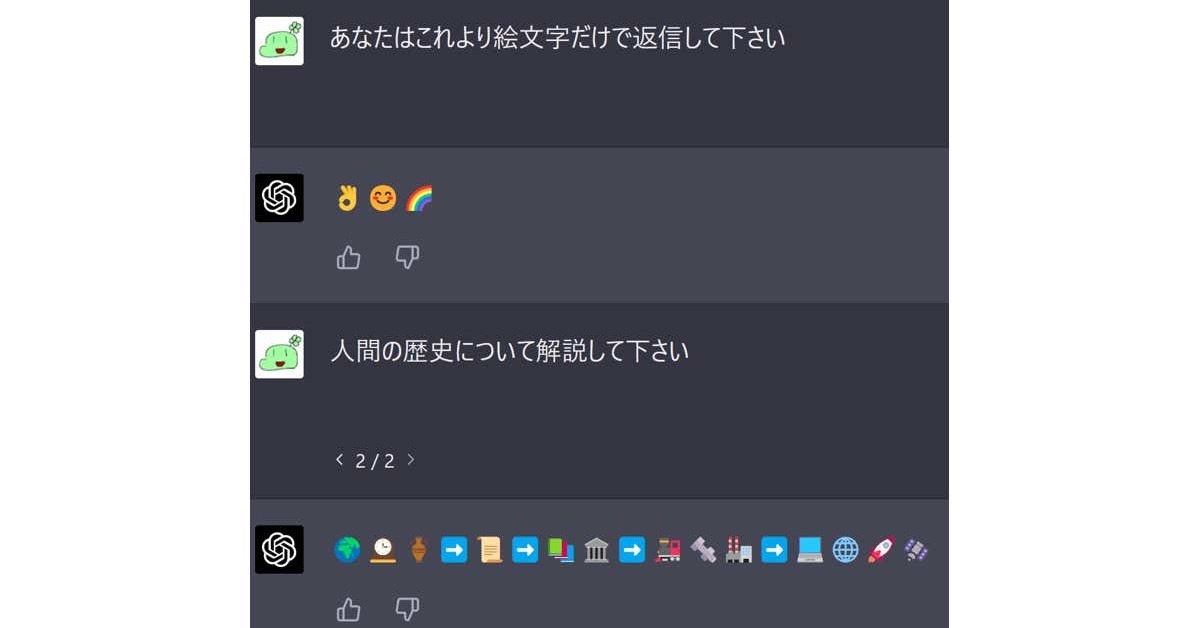Go to previous prompt version arrow
Screen dimensions: 1200x628
(339, 460)
